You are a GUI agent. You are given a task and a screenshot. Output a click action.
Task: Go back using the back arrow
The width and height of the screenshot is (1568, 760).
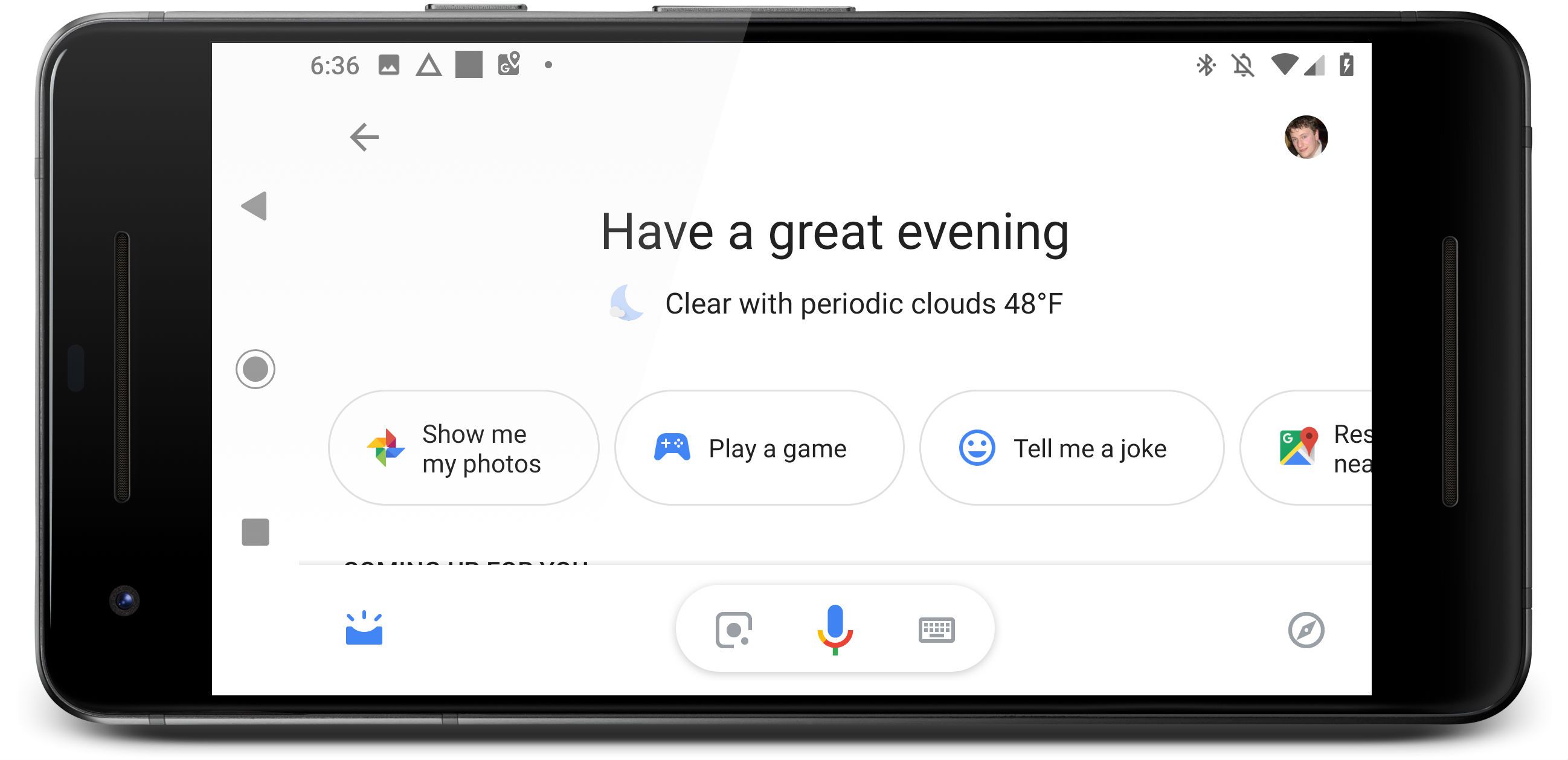coord(364,137)
